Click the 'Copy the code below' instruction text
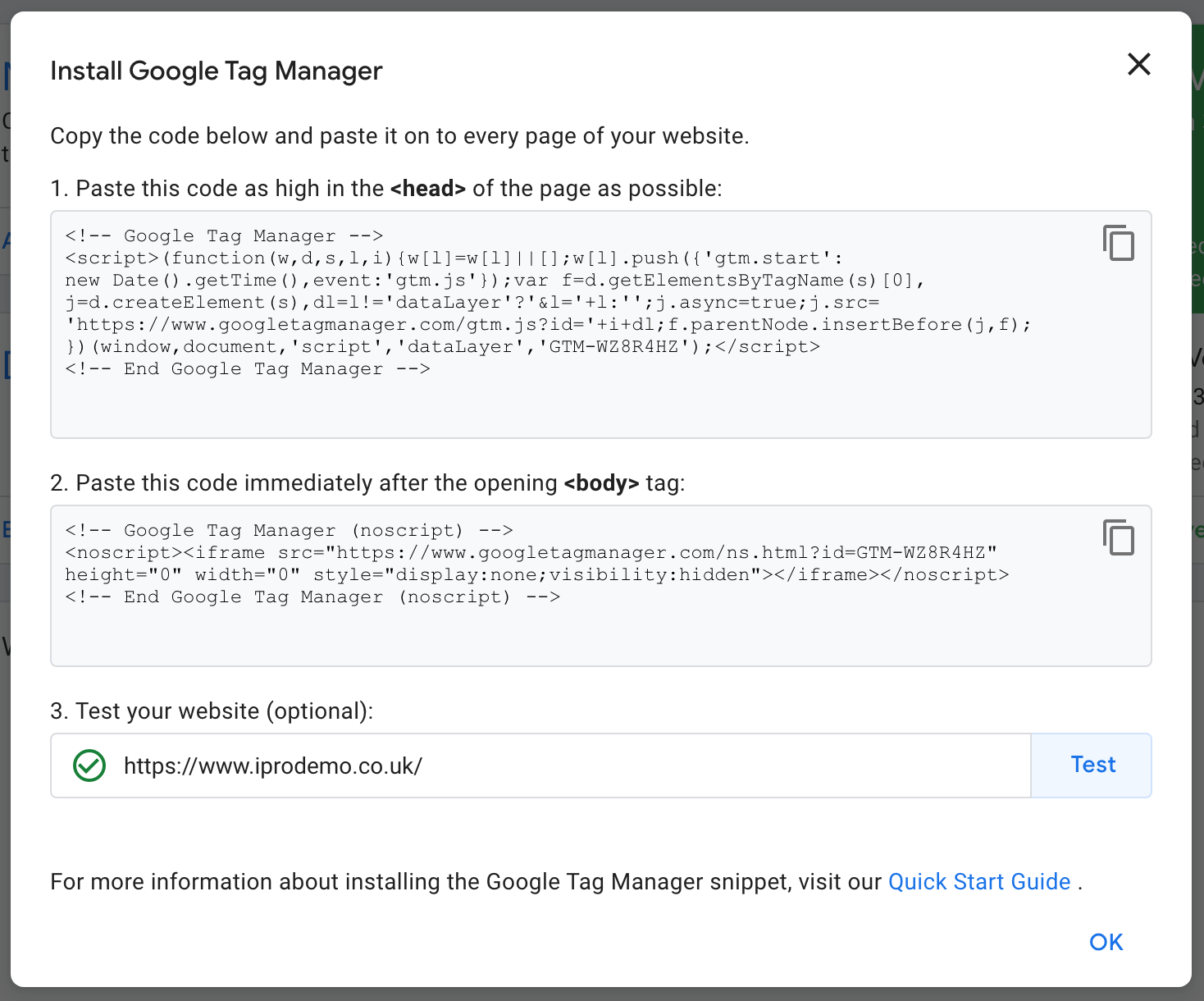The image size is (1204, 1001). [400, 135]
